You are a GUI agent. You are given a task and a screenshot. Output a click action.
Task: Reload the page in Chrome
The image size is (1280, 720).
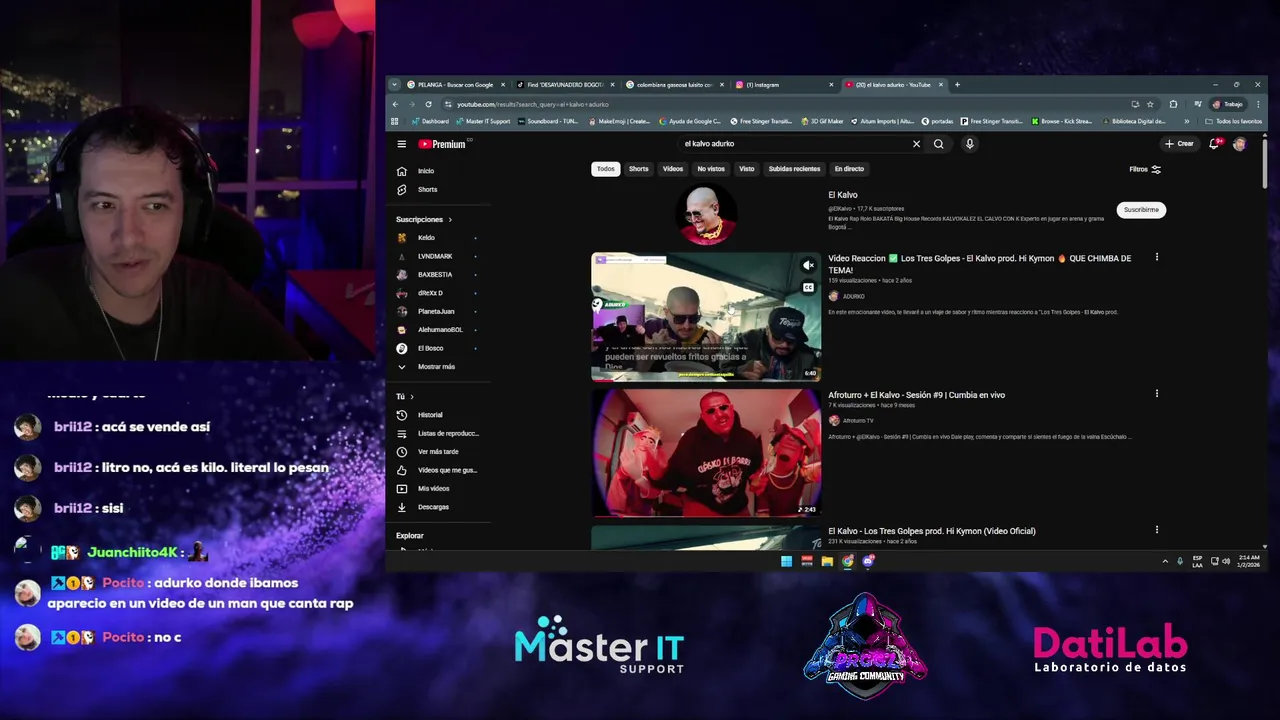(x=428, y=104)
